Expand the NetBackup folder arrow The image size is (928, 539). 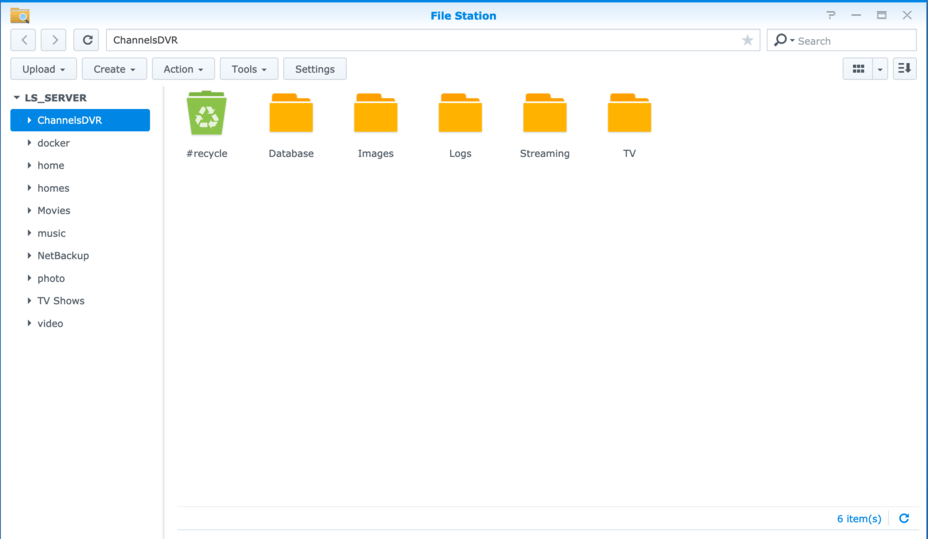click(29, 256)
